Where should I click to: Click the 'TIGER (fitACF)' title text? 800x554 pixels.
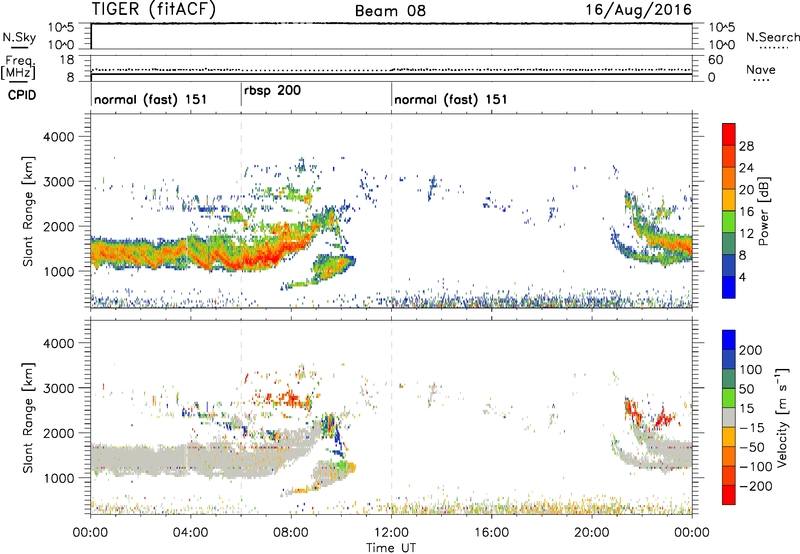tap(154, 9)
